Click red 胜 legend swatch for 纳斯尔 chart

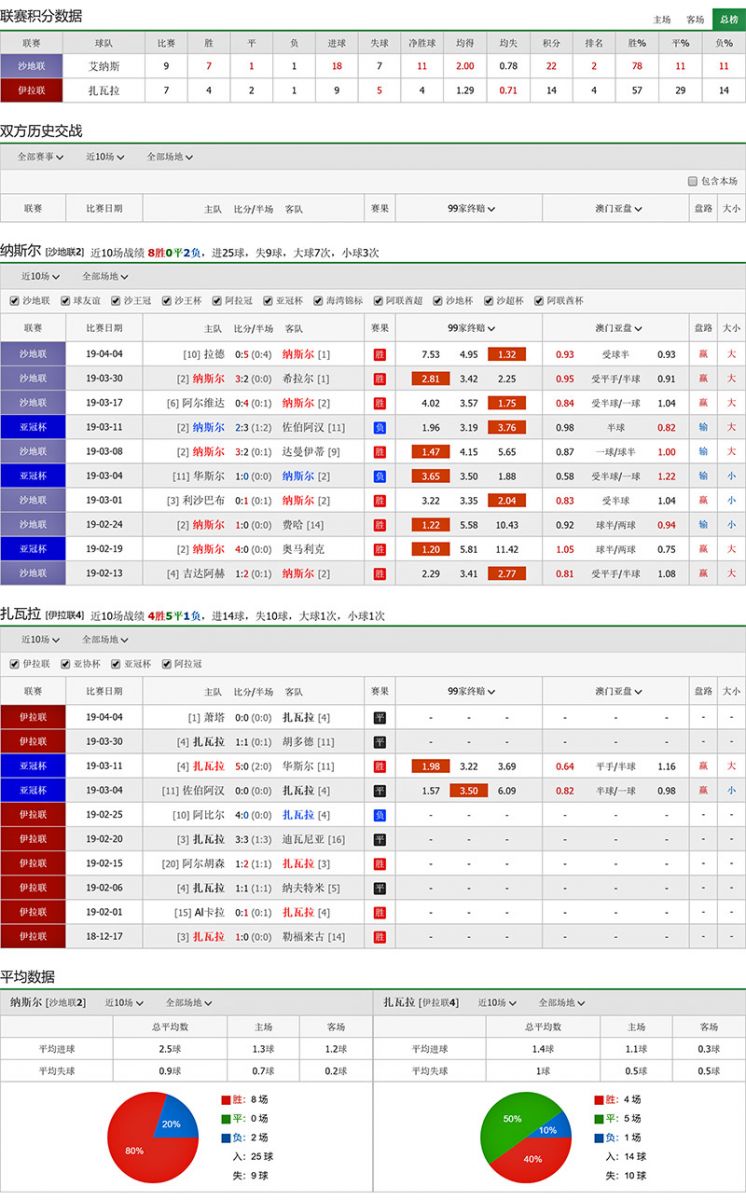point(226,1099)
